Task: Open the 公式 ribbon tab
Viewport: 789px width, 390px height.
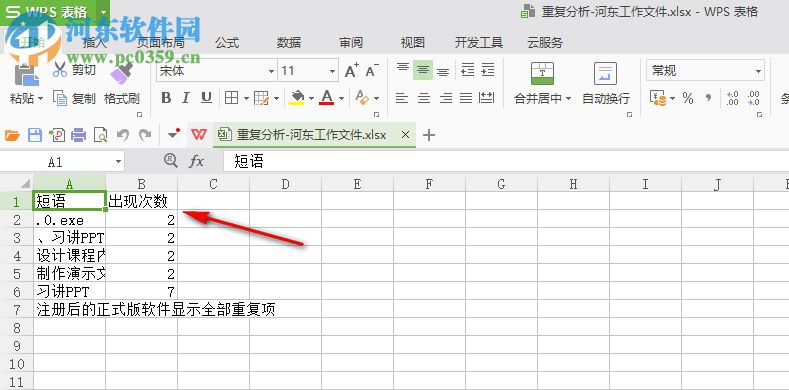Action: pyautogui.click(x=227, y=43)
